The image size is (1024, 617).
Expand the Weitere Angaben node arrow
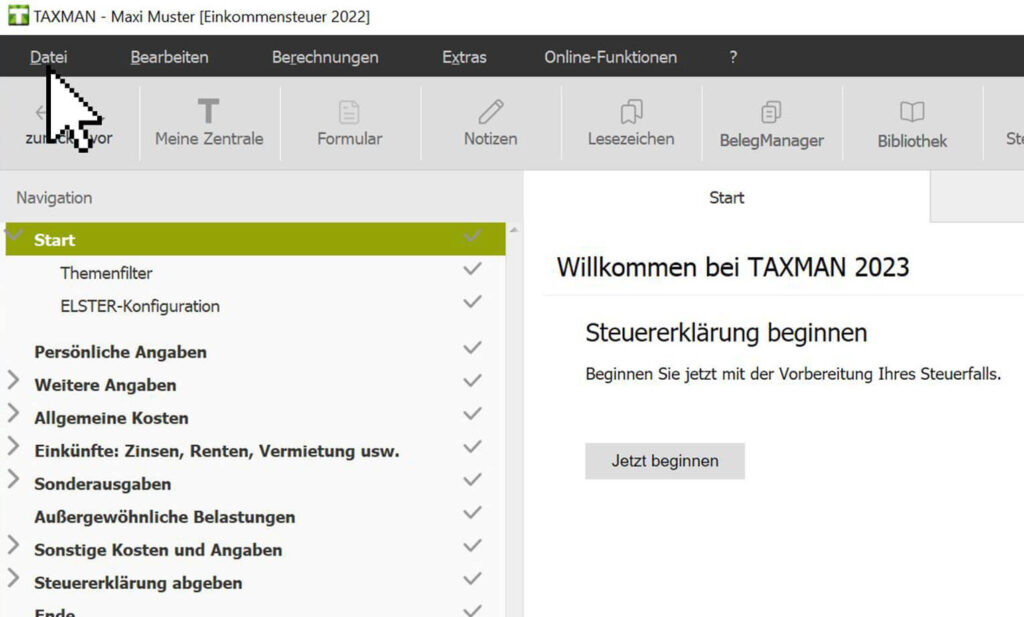[13, 380]
